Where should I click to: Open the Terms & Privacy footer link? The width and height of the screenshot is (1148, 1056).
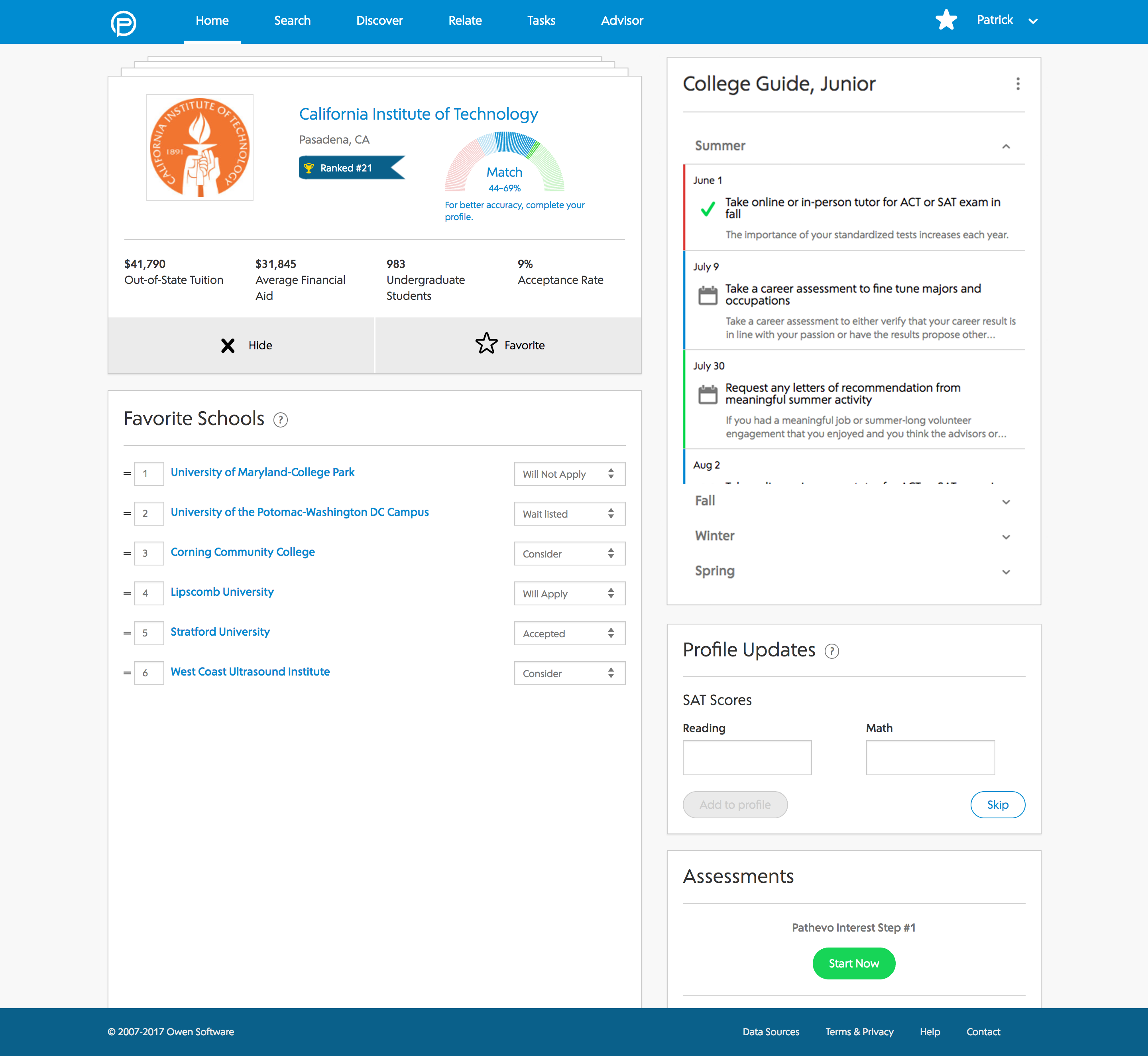859,1032
